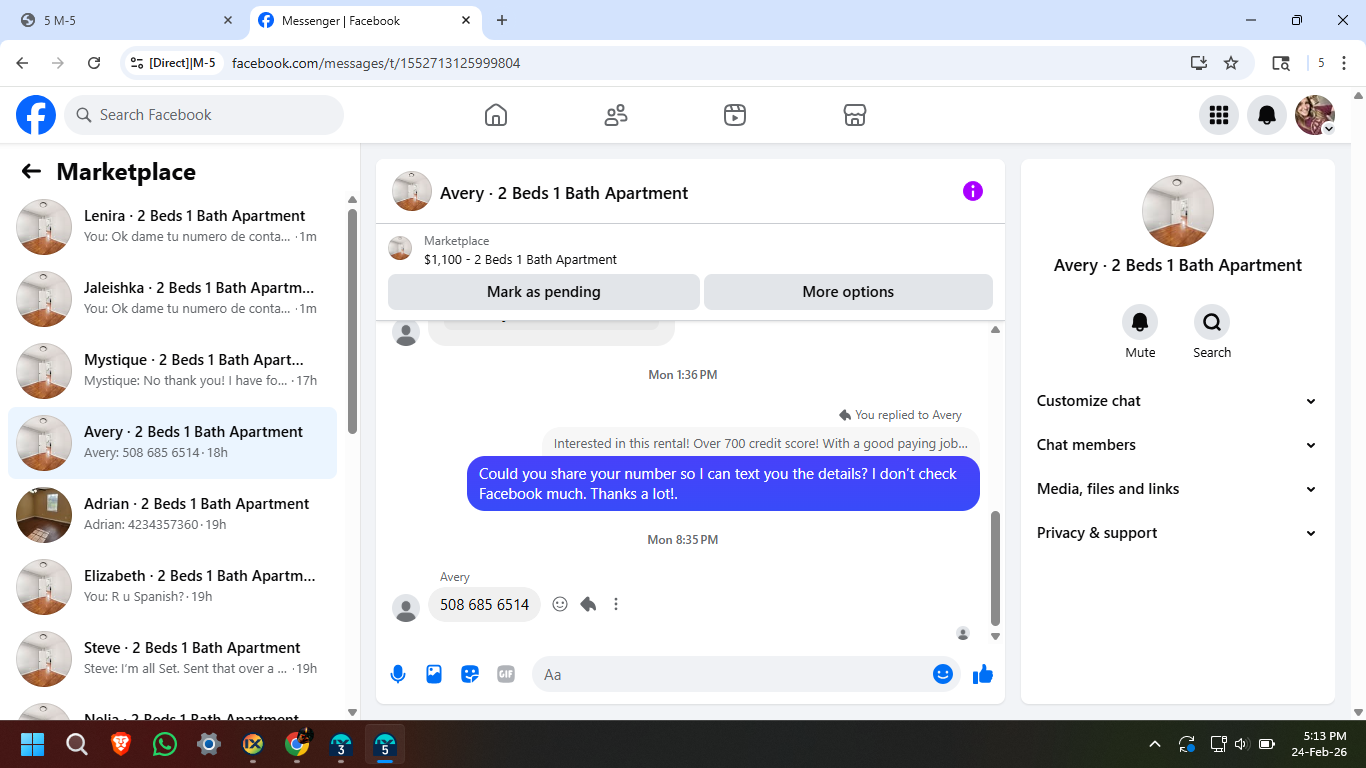The image size is (1366, 768).
Task: Open Mystique's apartment conversation
Action: point(172,371)
